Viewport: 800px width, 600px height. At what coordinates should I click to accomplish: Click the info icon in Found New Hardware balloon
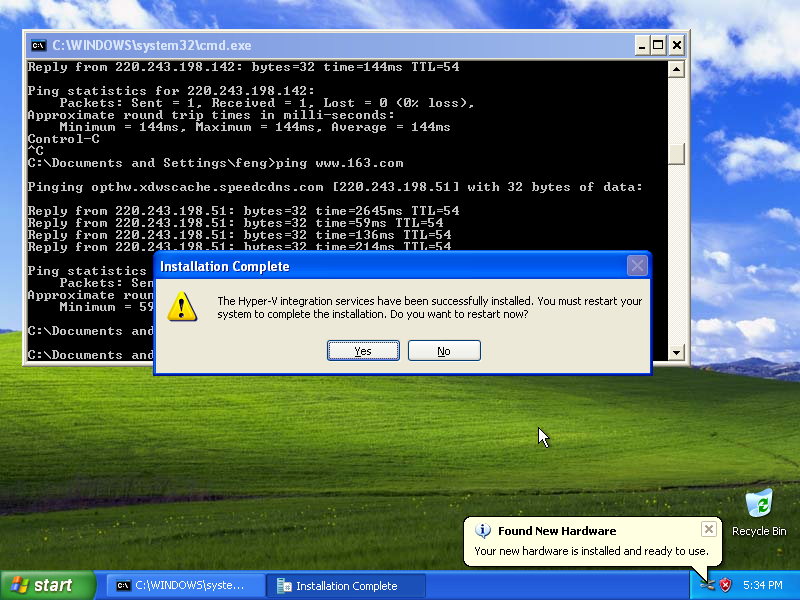coord(483,531)
